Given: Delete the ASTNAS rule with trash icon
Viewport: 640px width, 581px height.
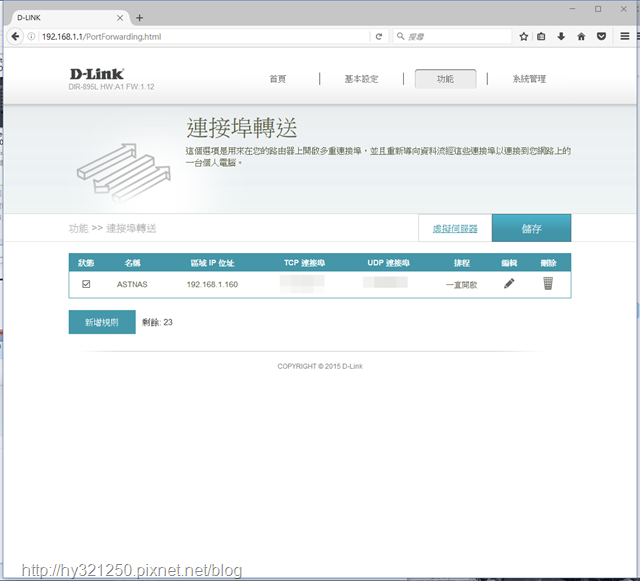Looking at the screenshot, I should [x=548, y=283].
